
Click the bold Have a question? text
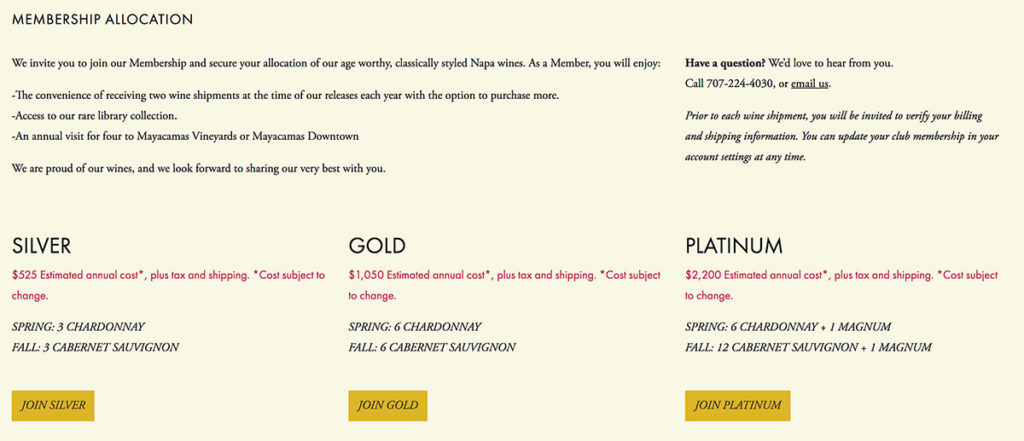point(725,63)
